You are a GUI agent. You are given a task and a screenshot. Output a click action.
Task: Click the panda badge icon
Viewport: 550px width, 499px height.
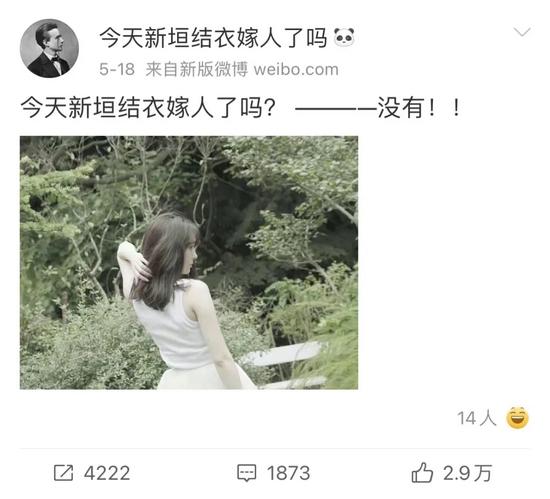point(344,38)
